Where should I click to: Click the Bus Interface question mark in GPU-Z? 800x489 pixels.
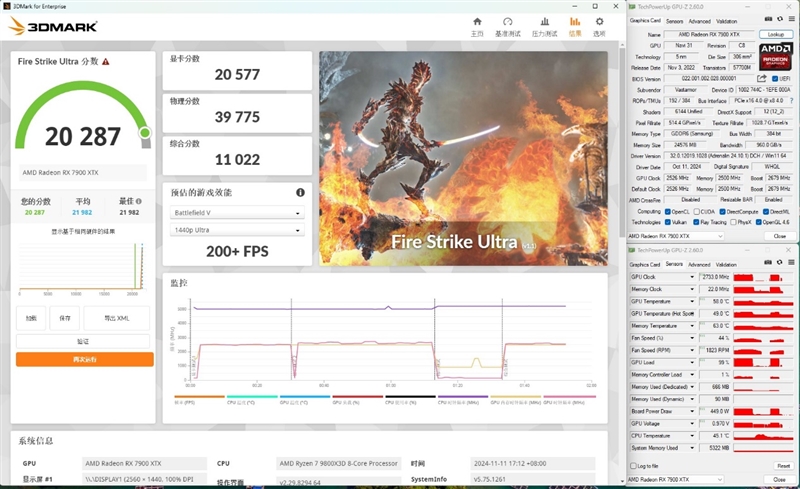click(x=791, y=101)
